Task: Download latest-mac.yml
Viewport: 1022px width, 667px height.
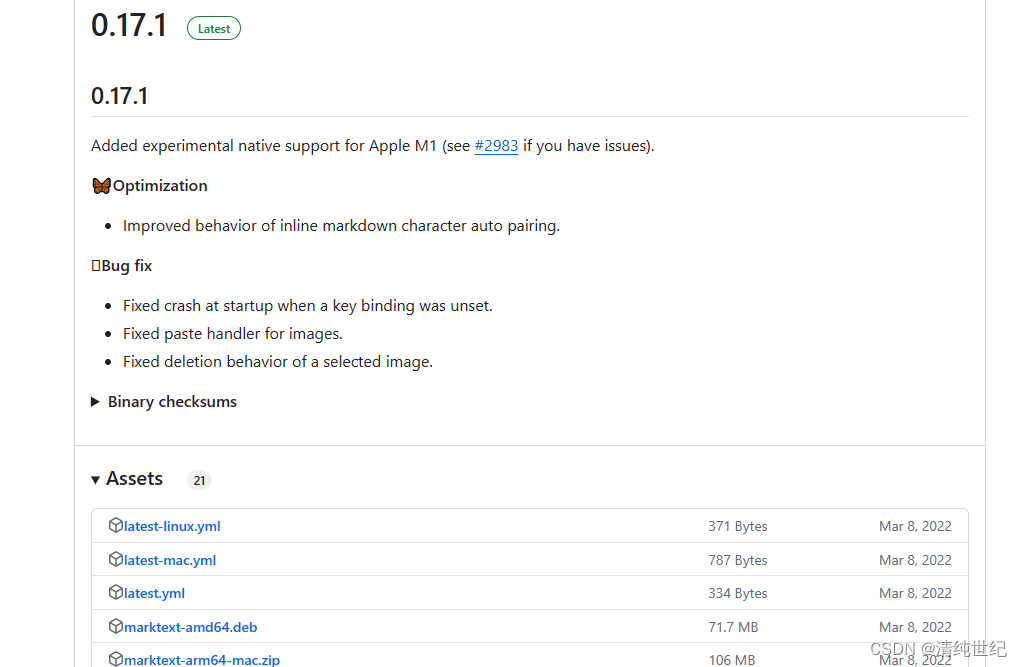Action: click(x=170, y=560)
